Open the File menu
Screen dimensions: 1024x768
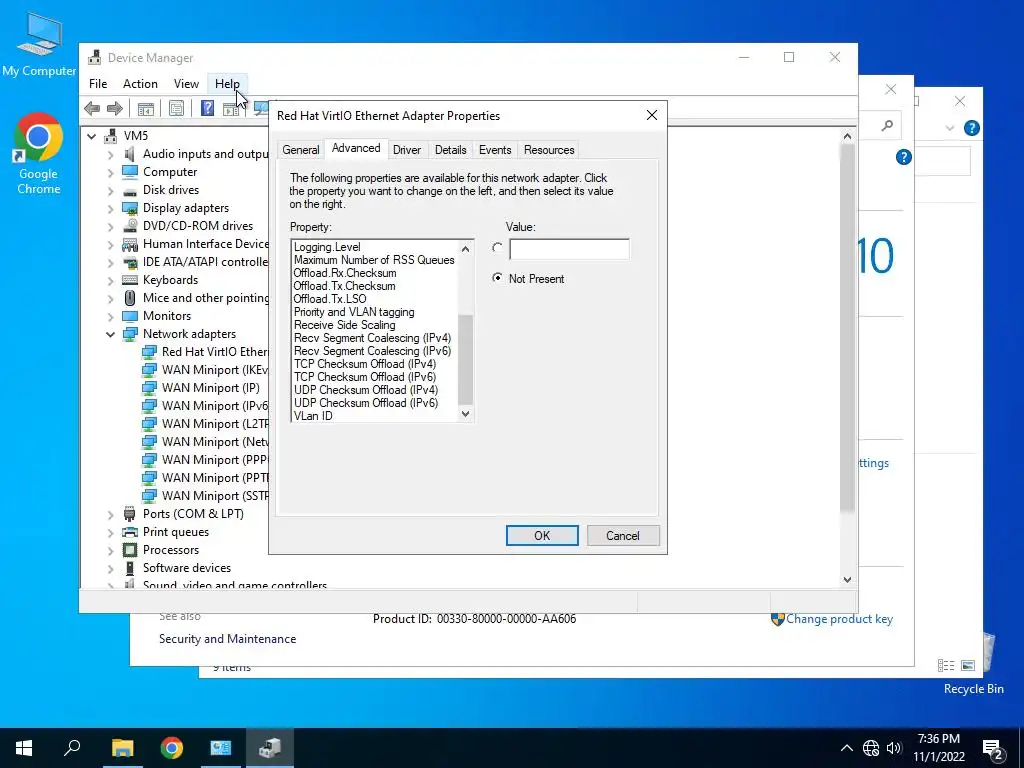click(98, 84)
